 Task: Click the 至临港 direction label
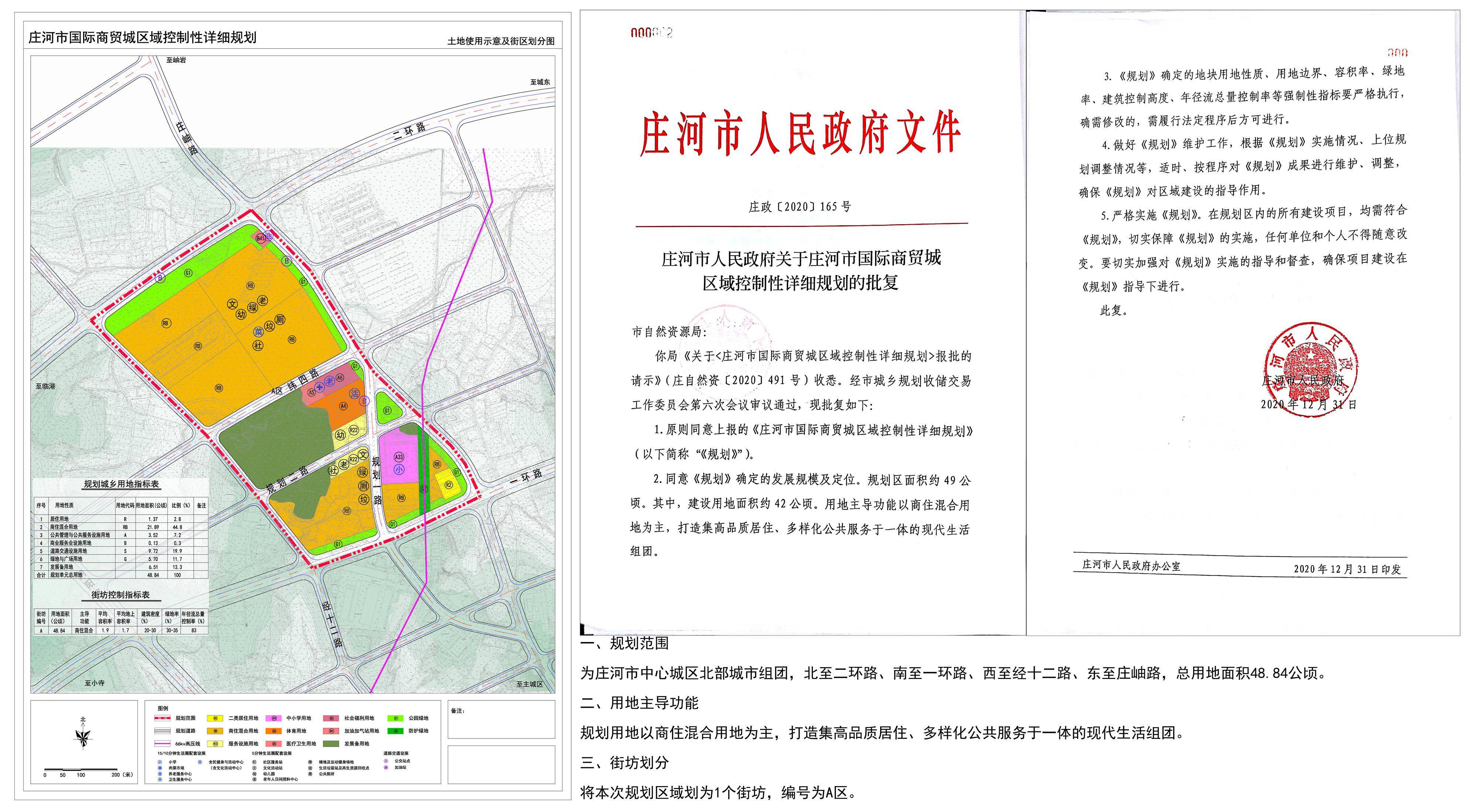(45, 386)
